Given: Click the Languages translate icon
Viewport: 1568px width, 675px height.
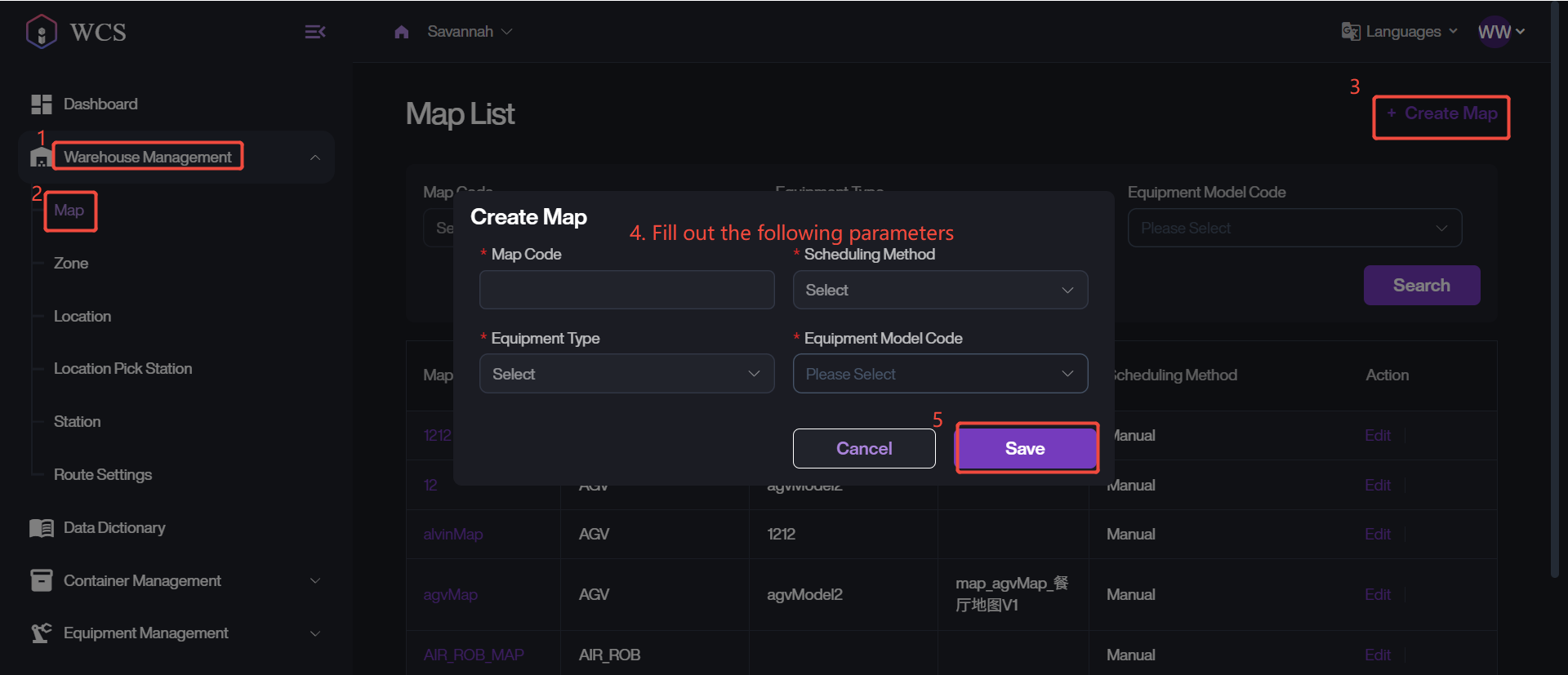Looking at the screenshot, I should (x=1350, y=32).
